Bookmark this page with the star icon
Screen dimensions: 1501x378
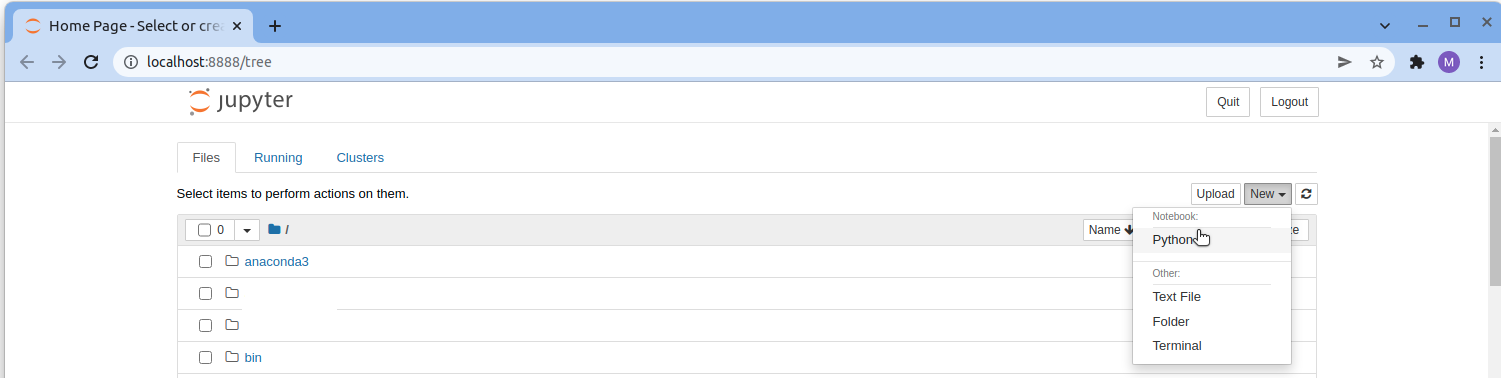(x=1376, y=62)
